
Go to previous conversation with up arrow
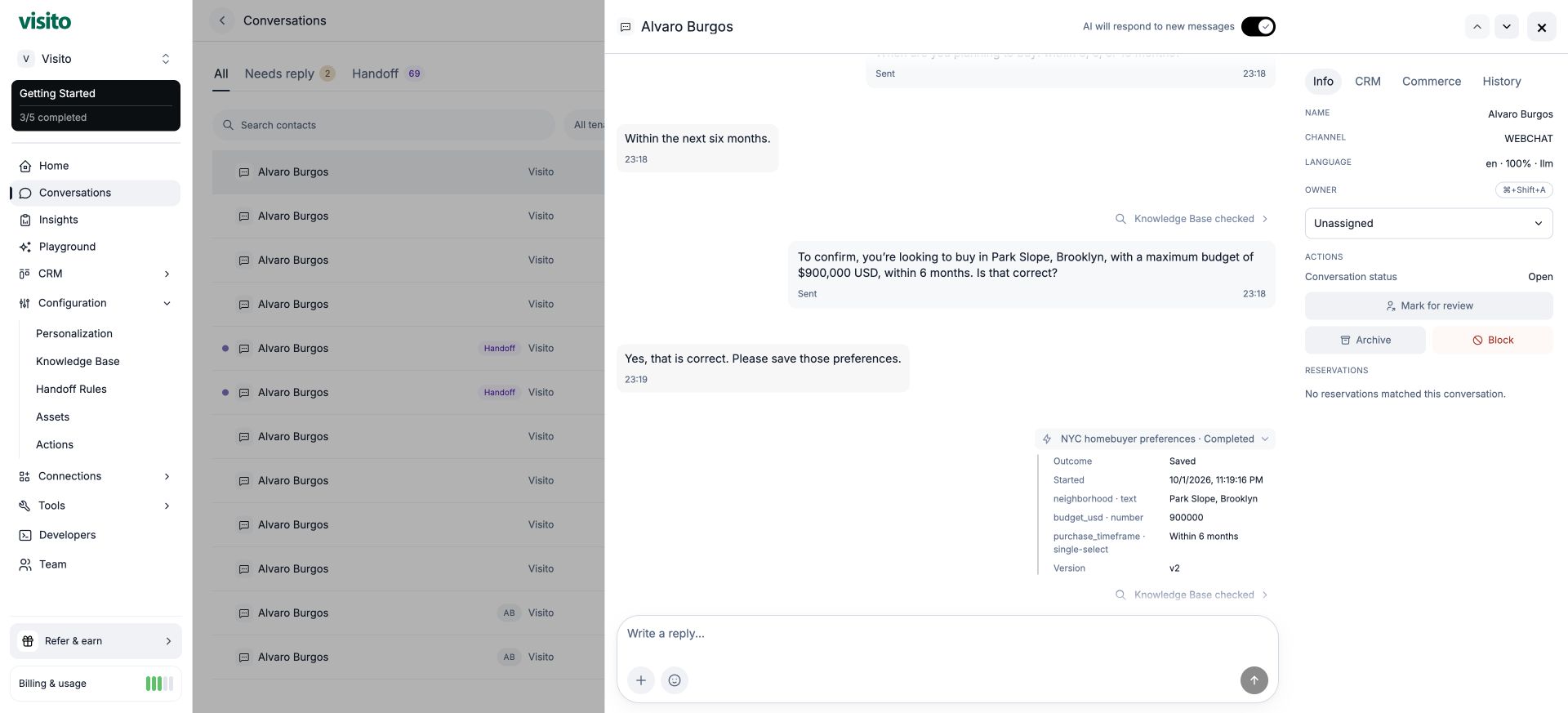tap(1477, 27)
